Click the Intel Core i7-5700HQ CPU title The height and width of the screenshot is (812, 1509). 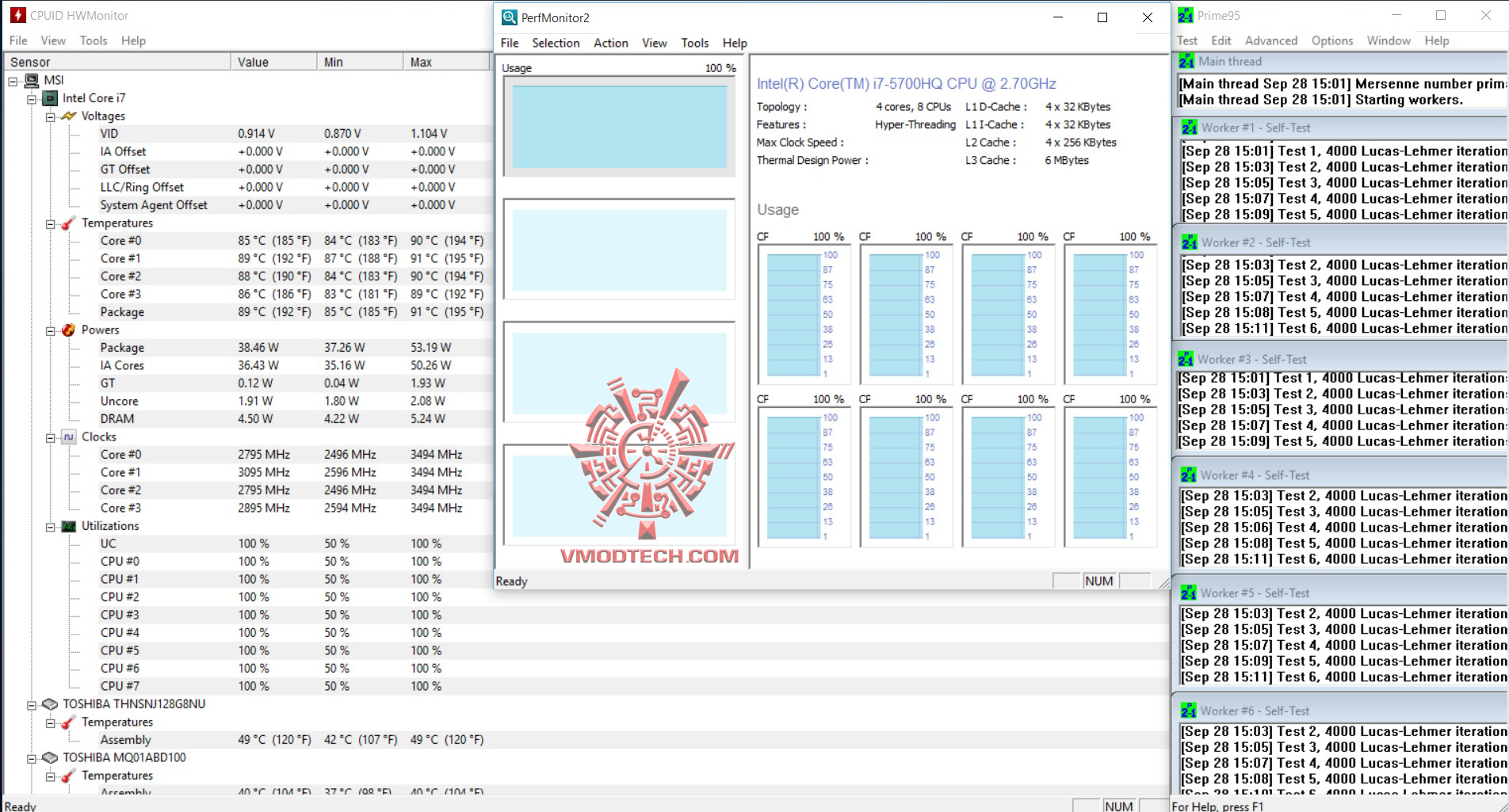[x=906, y=84]
